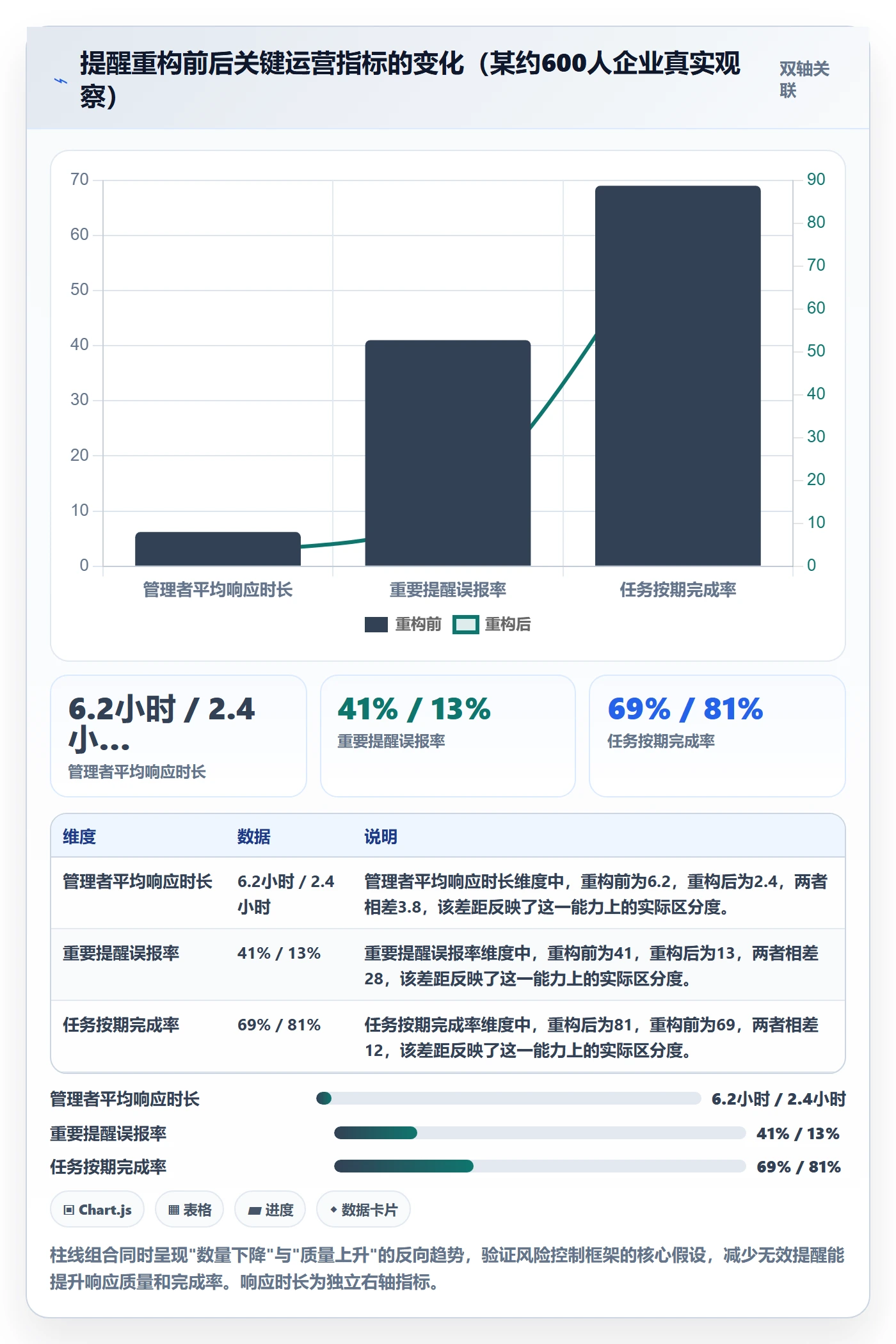Click the chart title heading text
Viewport: 896px width, 1344px height.
coord(410,80)
